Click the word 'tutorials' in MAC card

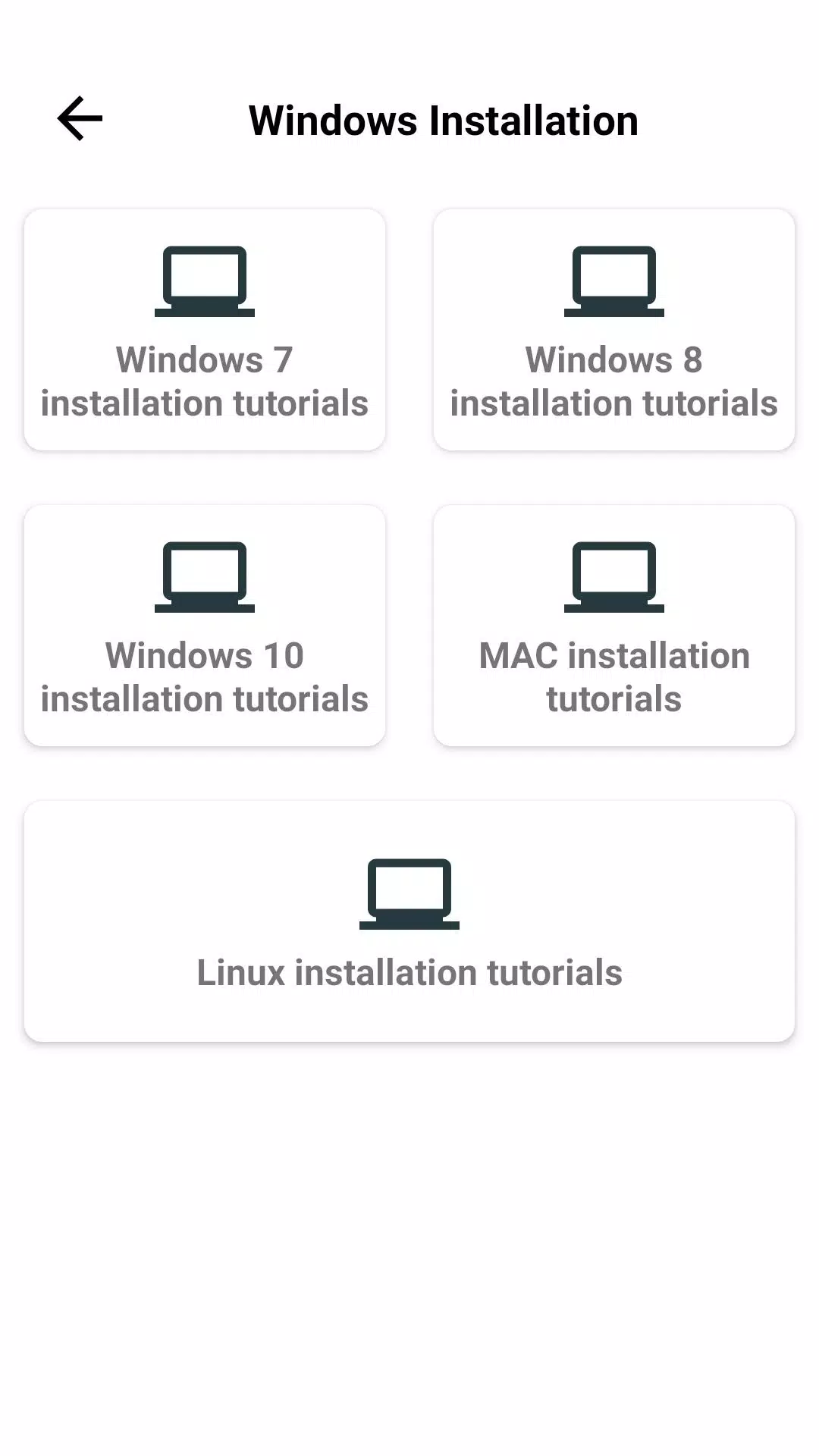click(614, 699)
